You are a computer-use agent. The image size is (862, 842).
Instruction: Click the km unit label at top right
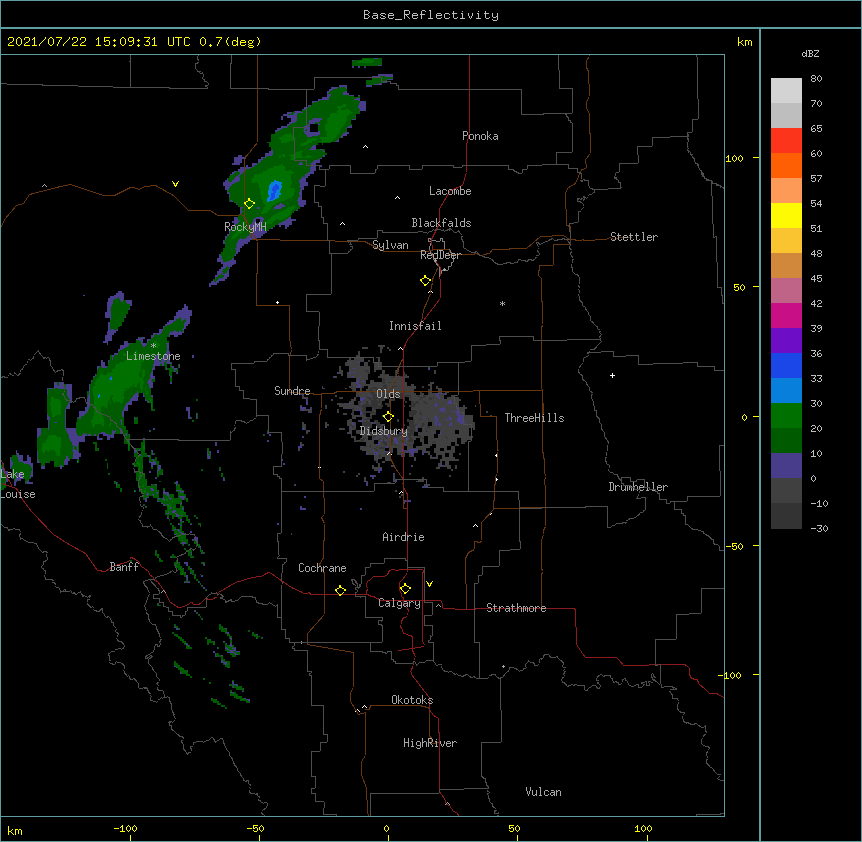click(745, 42)
